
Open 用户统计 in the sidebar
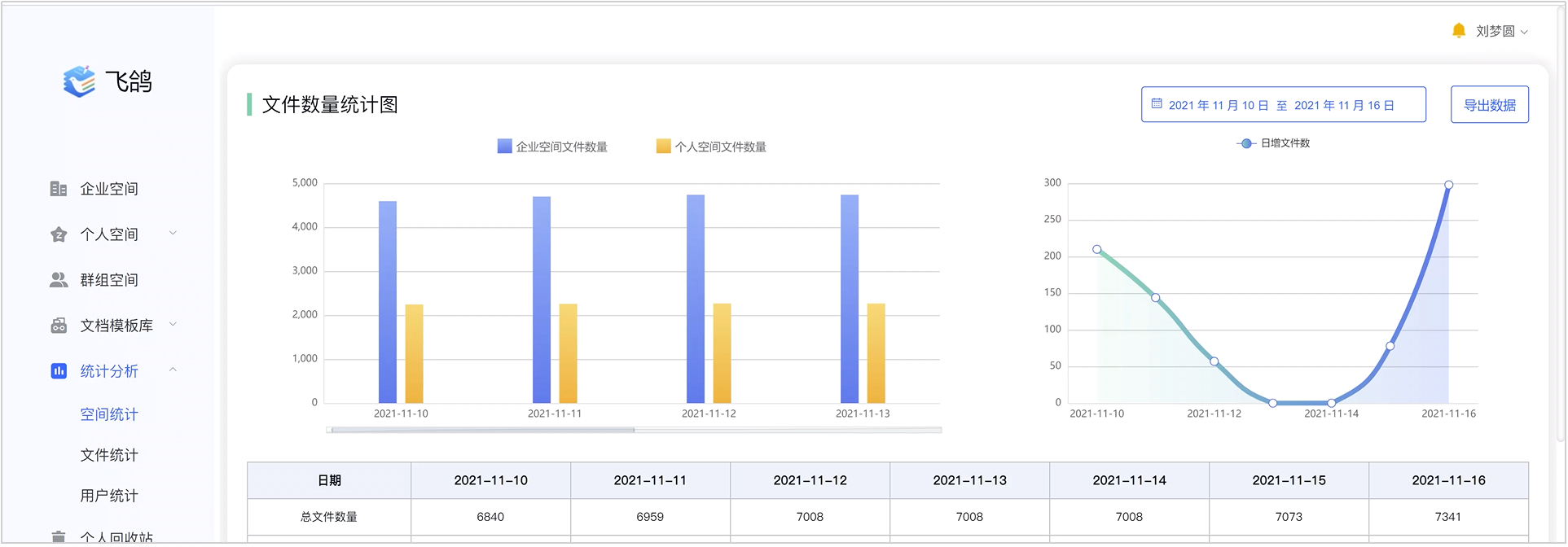(109, 496)
